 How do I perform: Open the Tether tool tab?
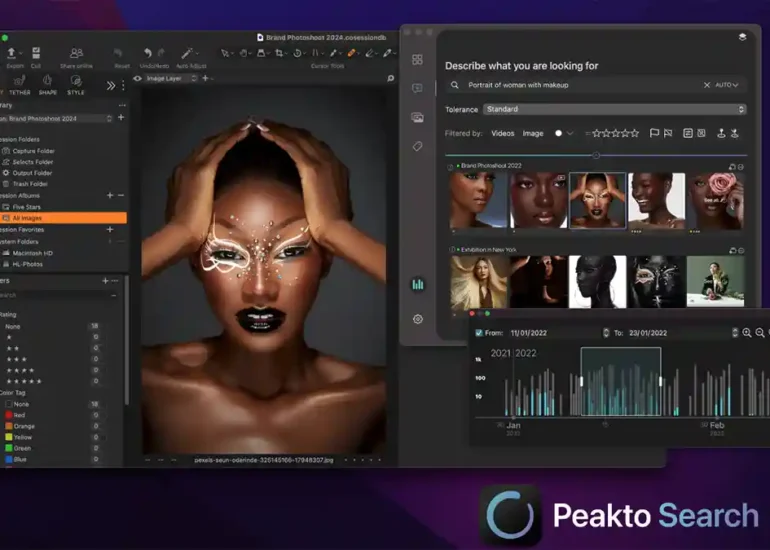(x=20, y=84)
